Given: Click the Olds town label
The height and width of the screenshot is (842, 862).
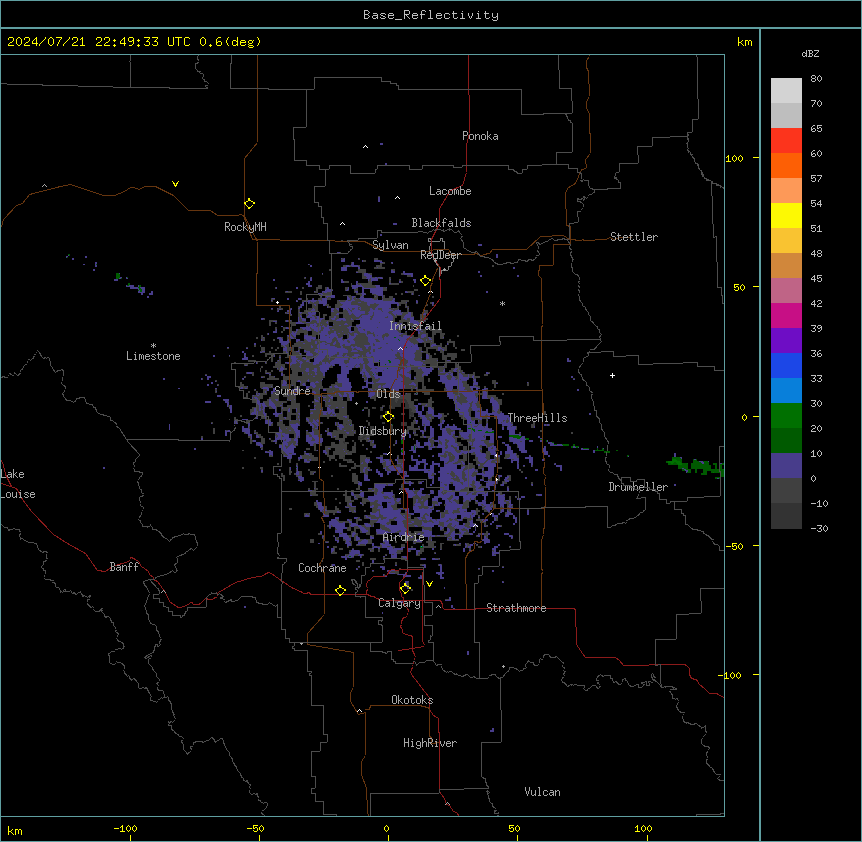Looking at the screenshot, I should point(388,394).
